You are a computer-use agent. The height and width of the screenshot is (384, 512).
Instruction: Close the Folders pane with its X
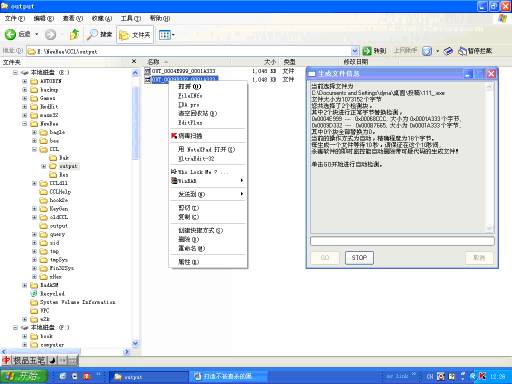point(134,61)
